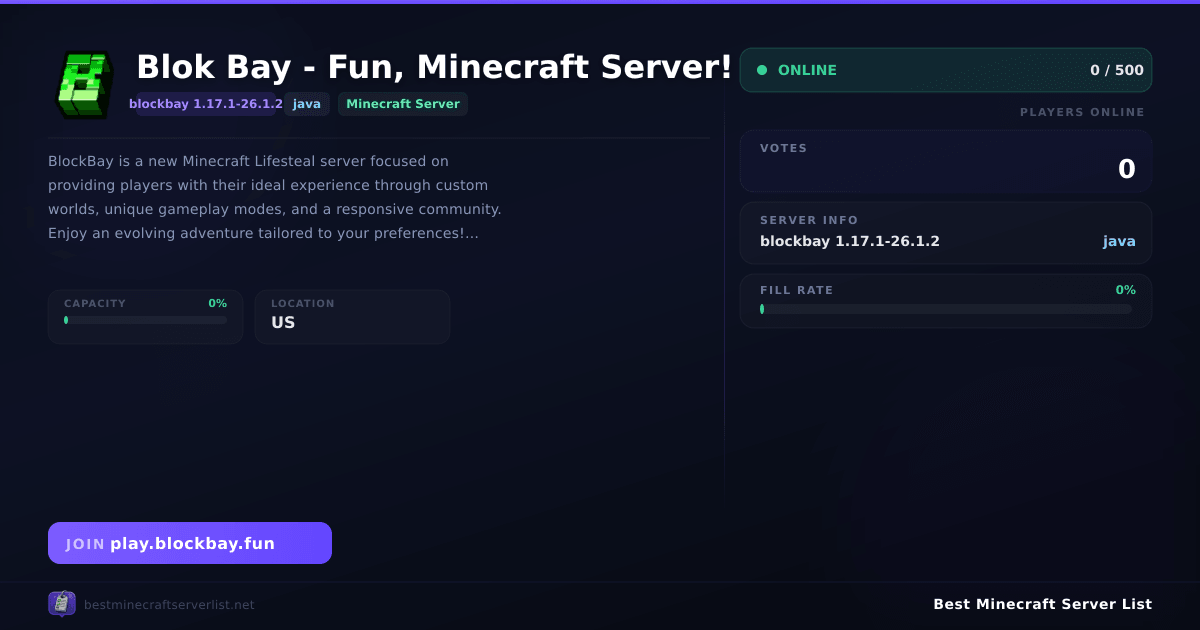Click the LOCATION label

[303, 303]
